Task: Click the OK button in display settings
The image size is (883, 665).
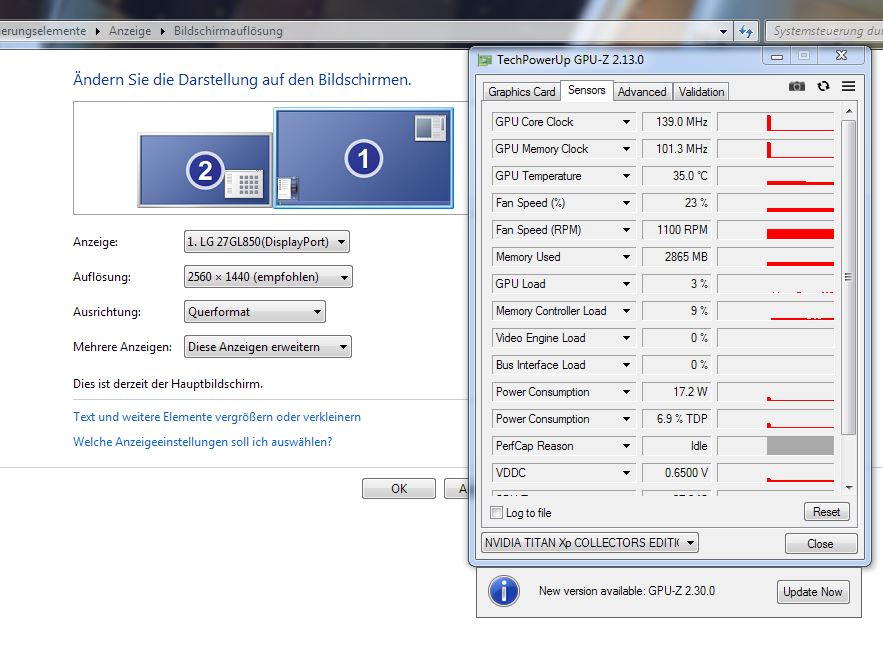Action: (399, 489)
